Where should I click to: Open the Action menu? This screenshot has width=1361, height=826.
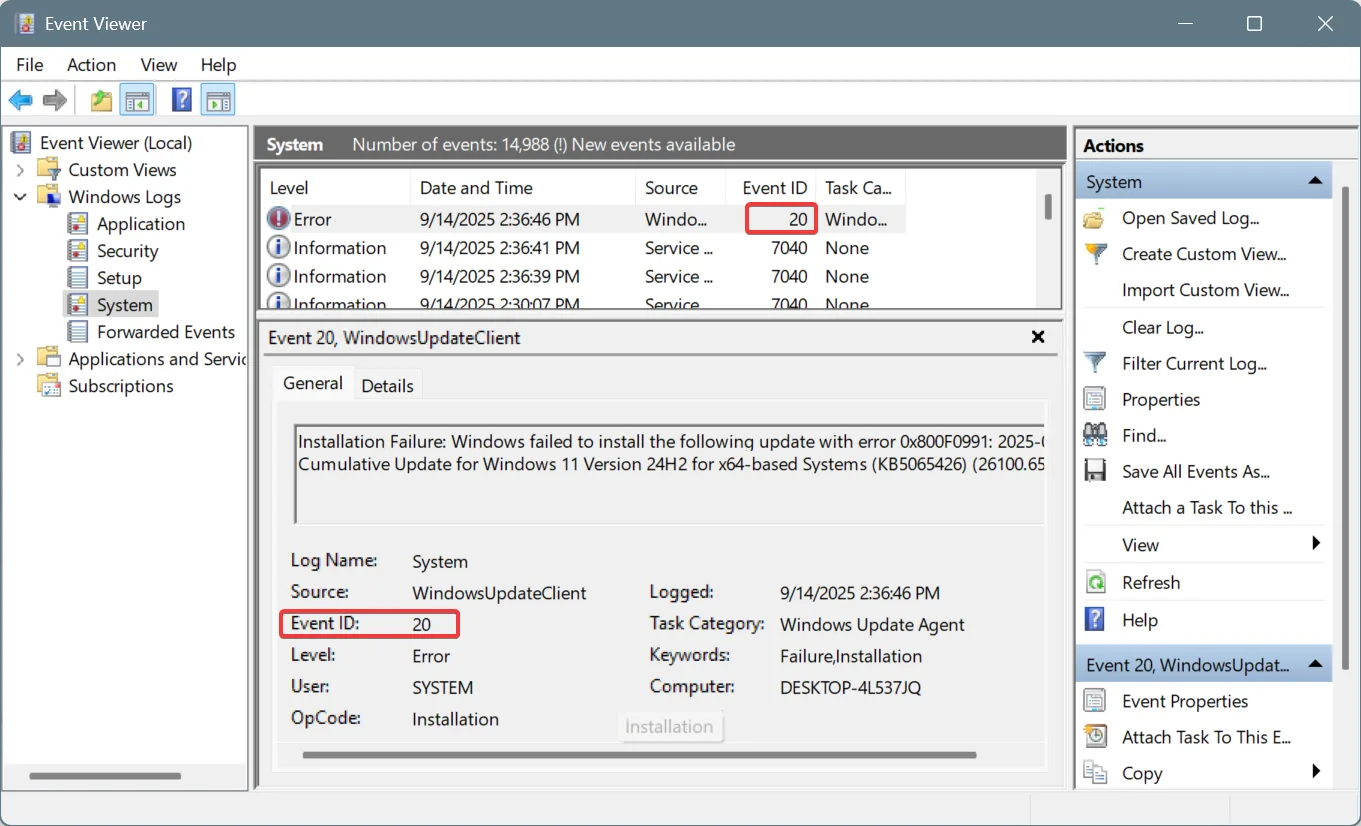pyautogui.click(x=91, y=64)
